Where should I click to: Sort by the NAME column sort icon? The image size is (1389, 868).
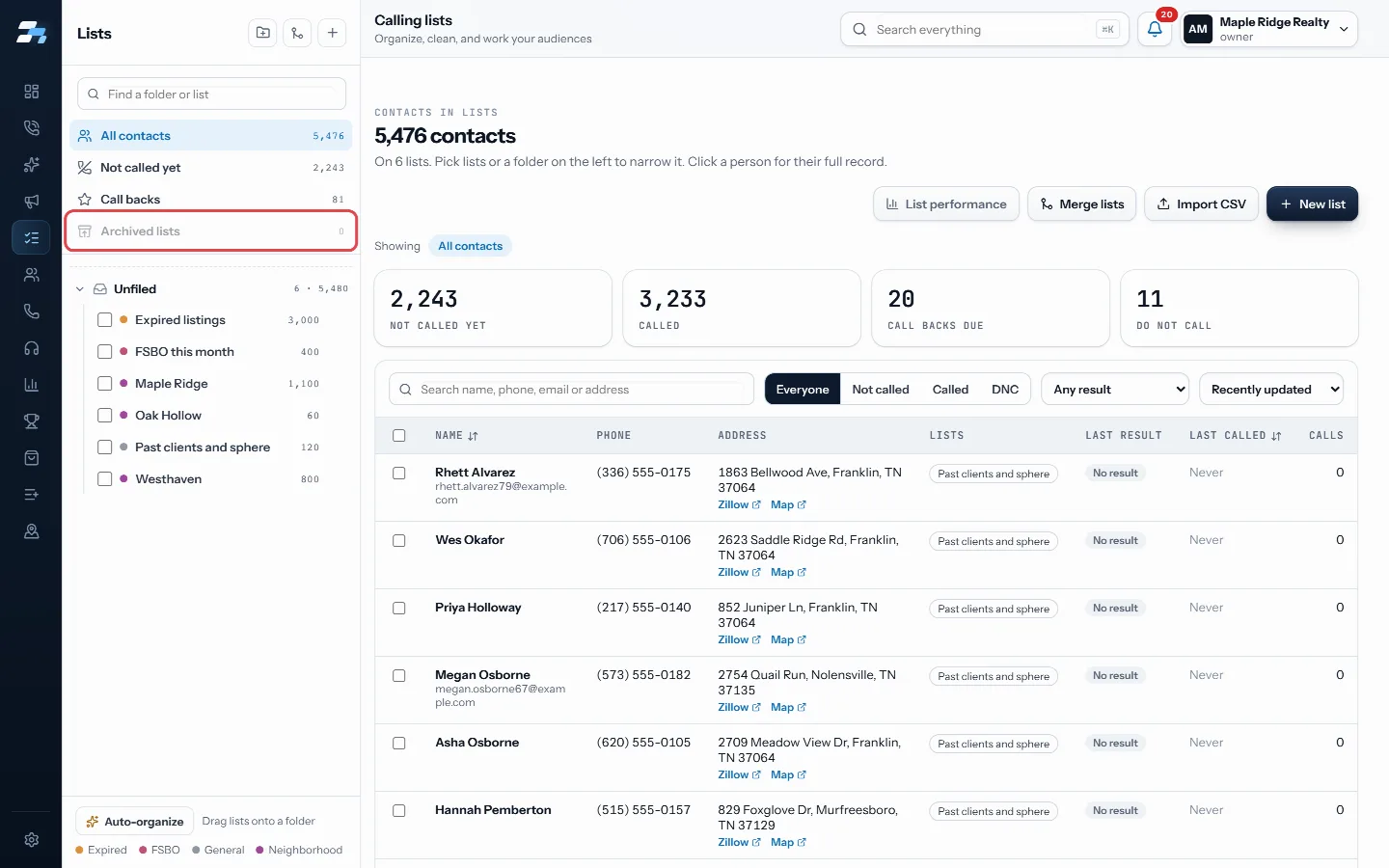pos(473,436)
